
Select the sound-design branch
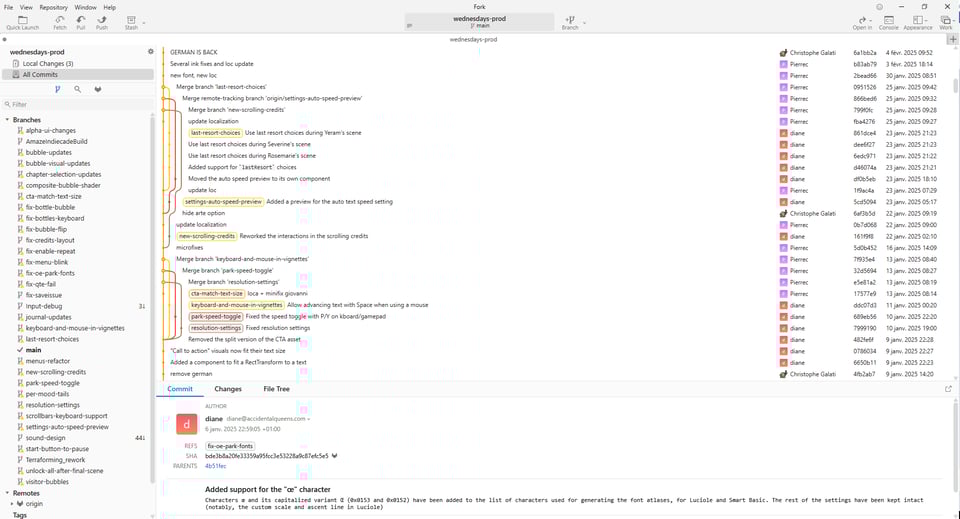coord(45,438)
